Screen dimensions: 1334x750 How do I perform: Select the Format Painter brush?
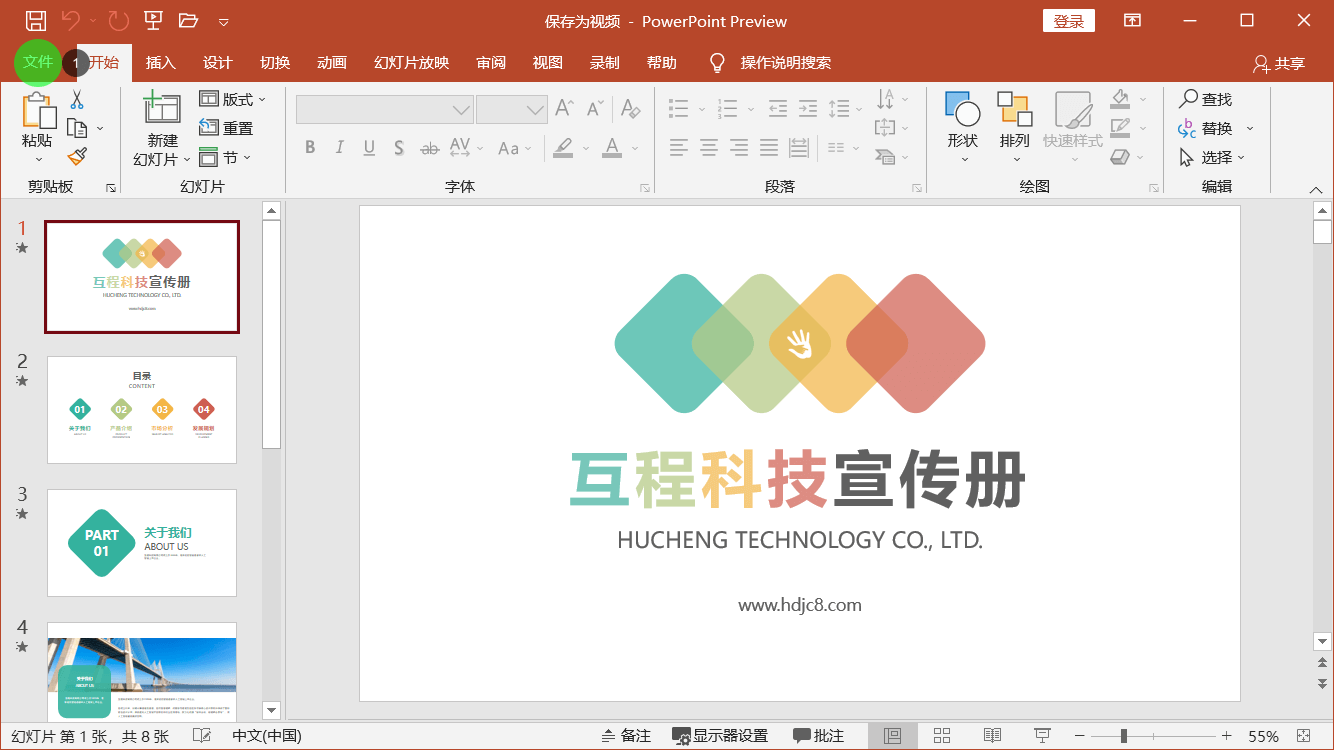tap(77, 156)
